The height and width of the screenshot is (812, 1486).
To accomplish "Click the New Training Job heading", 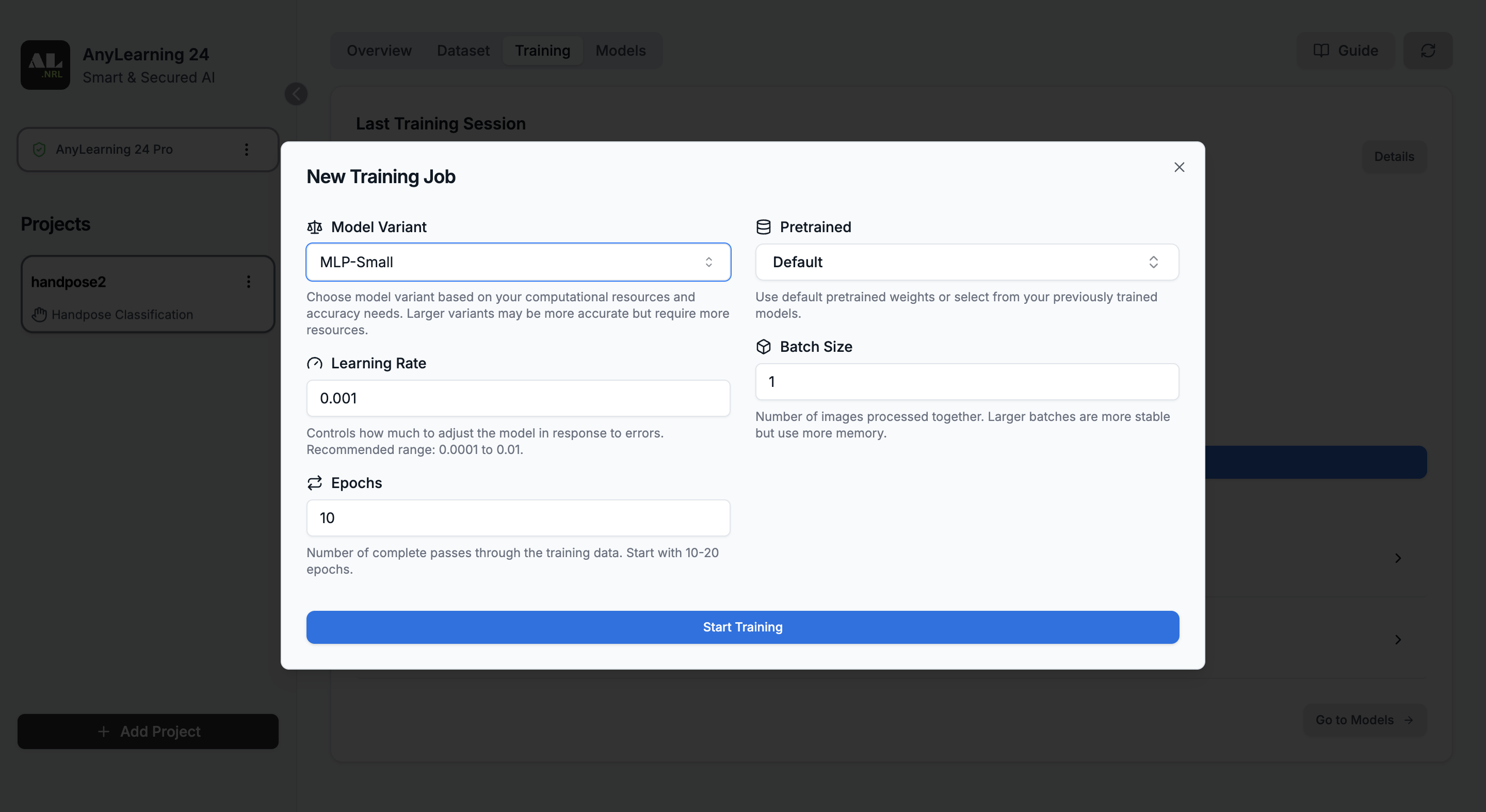I will click(381, 176).
